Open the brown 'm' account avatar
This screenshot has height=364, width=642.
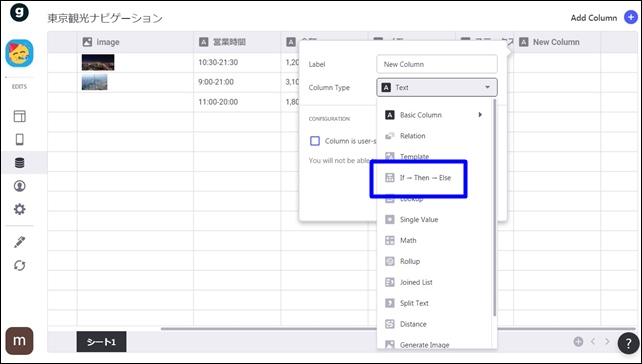click(x=19, y=341)
